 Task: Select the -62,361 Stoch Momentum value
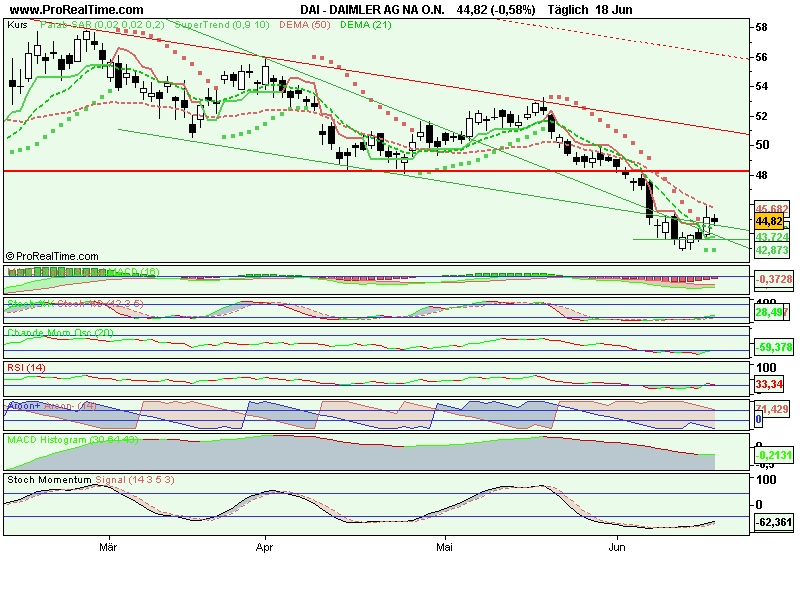[x=774, y=522]
